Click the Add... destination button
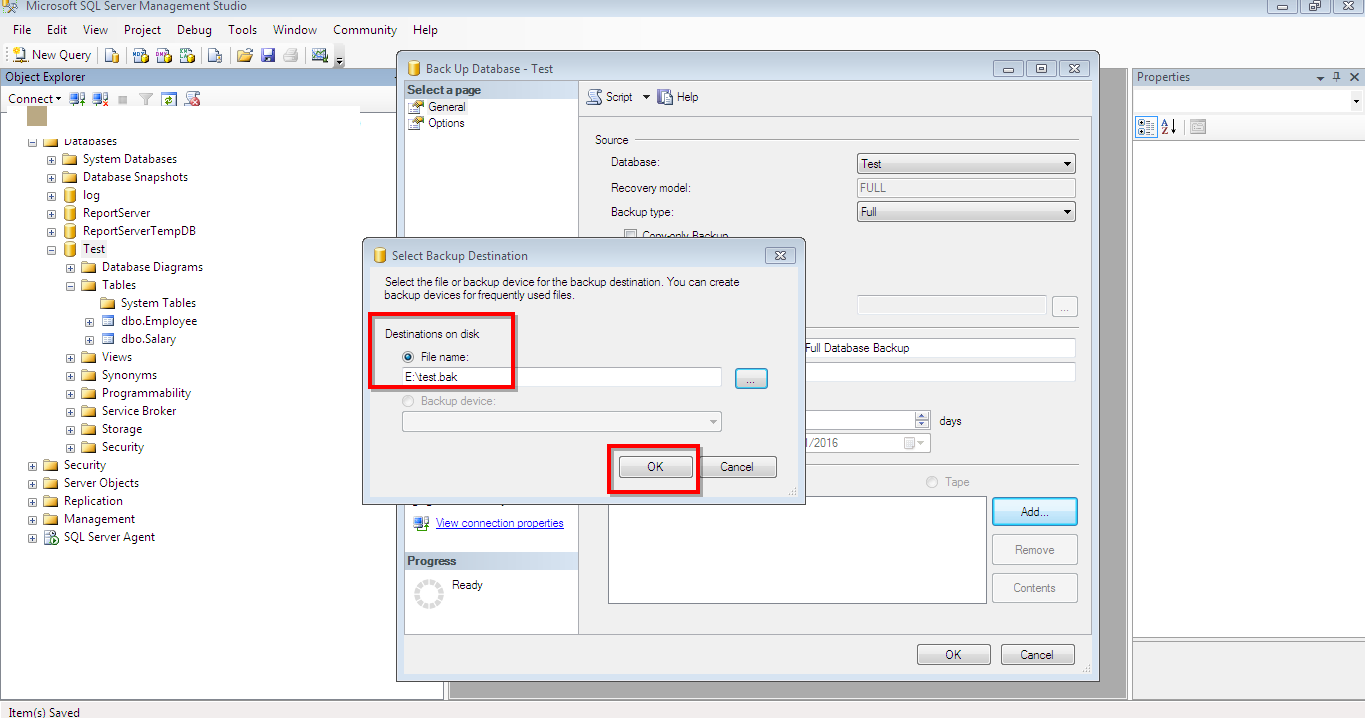Image resolution: width=1365 pixels, height=718 pixels. click(1035, 511)
